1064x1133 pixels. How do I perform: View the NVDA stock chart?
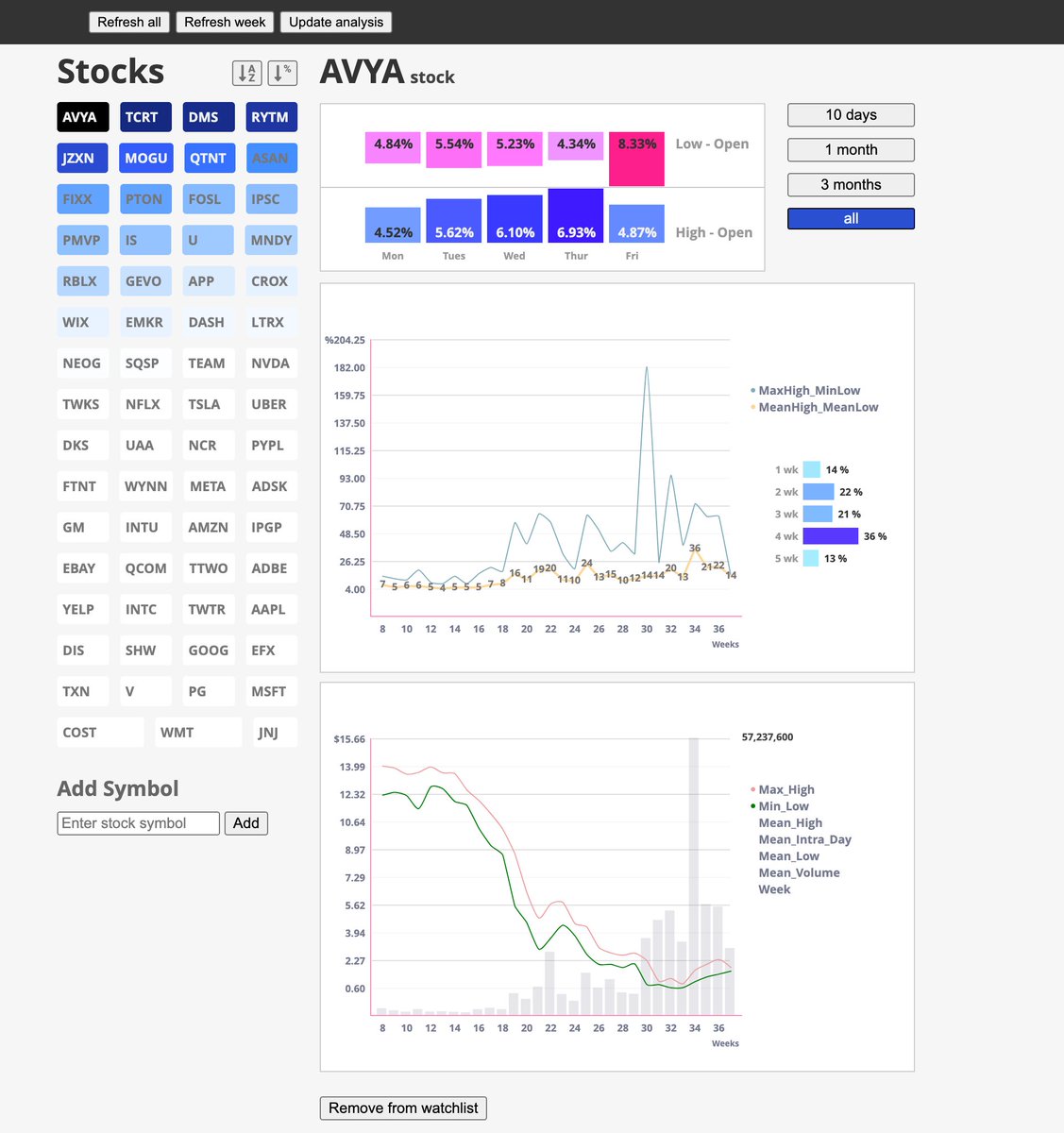271,363
